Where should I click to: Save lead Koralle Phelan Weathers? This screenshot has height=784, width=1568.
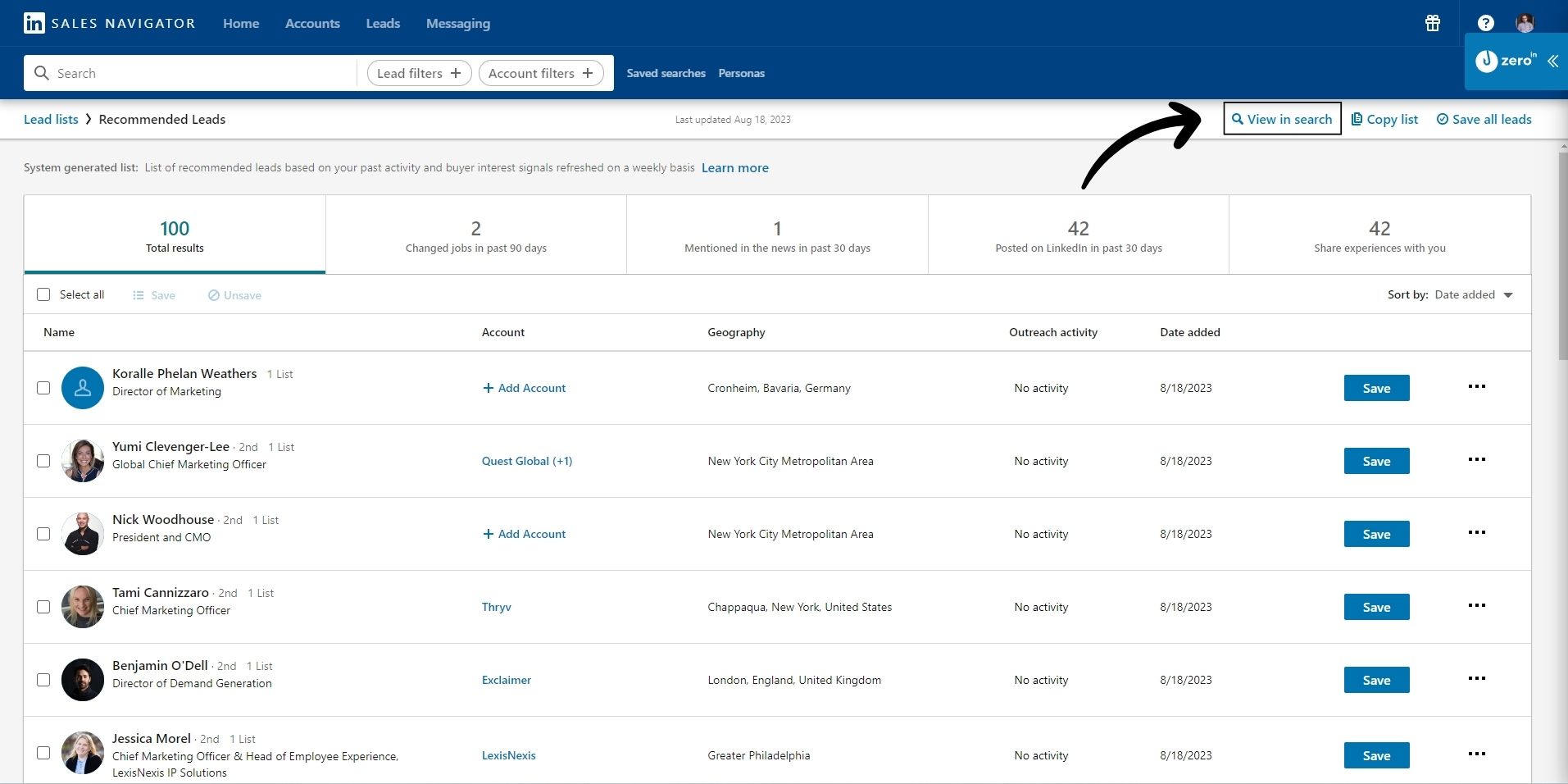(x=1376, y=388)
